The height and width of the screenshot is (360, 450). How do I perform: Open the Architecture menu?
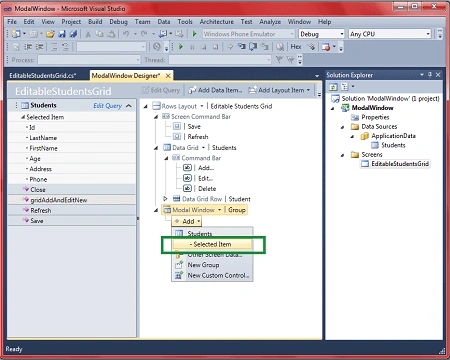[x=217, y=22]
